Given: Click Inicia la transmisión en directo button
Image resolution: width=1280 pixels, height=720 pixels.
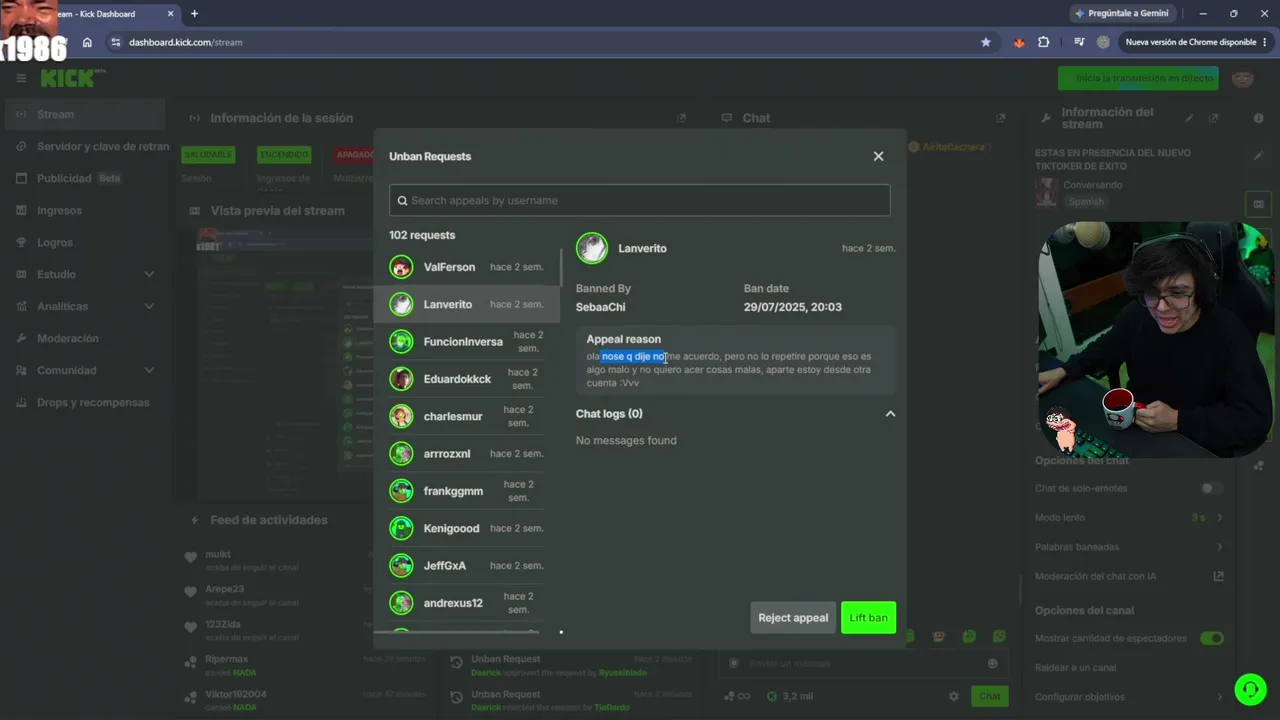Looking at the screenshot, I should pos(1138,78).
